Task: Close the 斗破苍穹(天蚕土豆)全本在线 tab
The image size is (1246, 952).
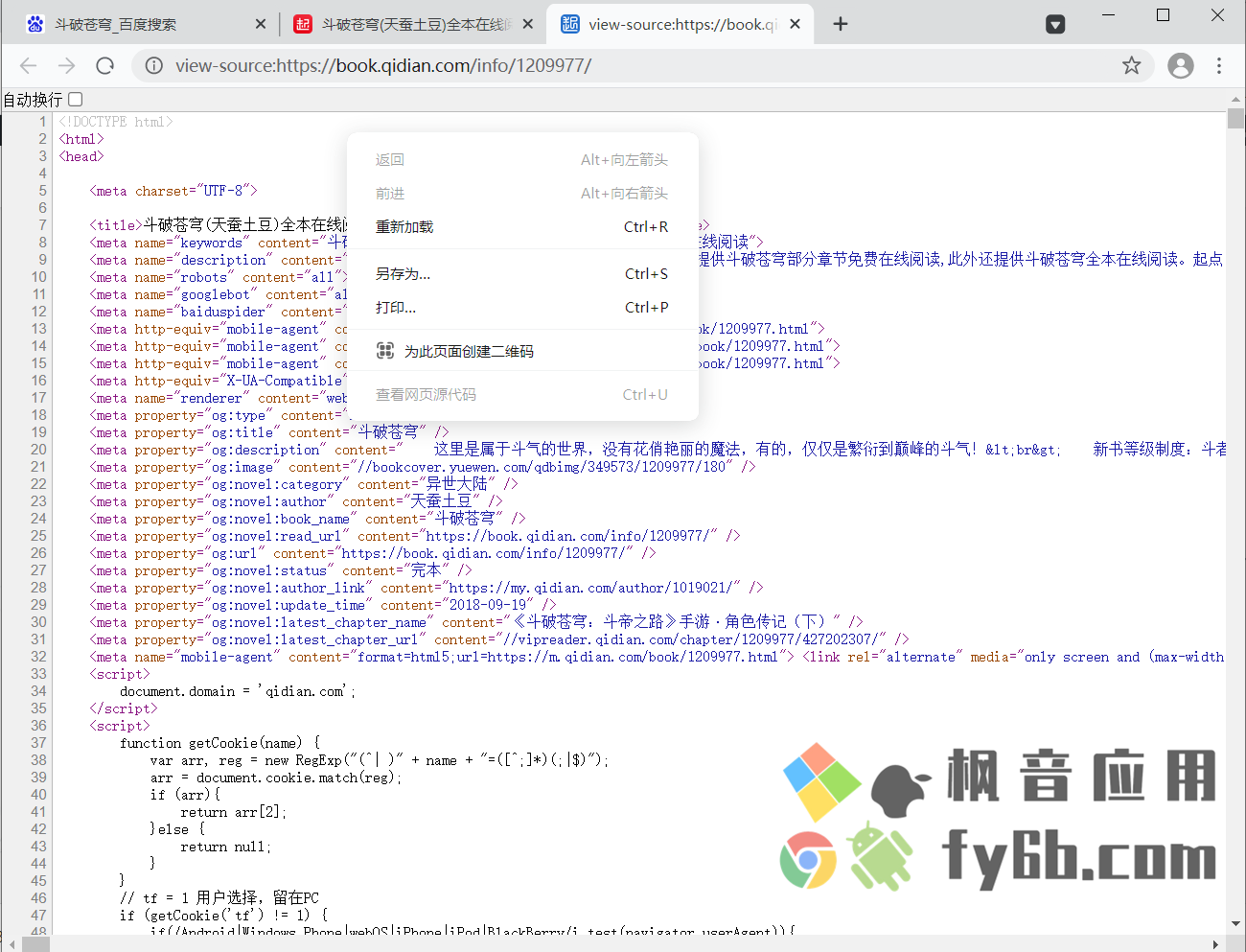Action: click(528, 24)
